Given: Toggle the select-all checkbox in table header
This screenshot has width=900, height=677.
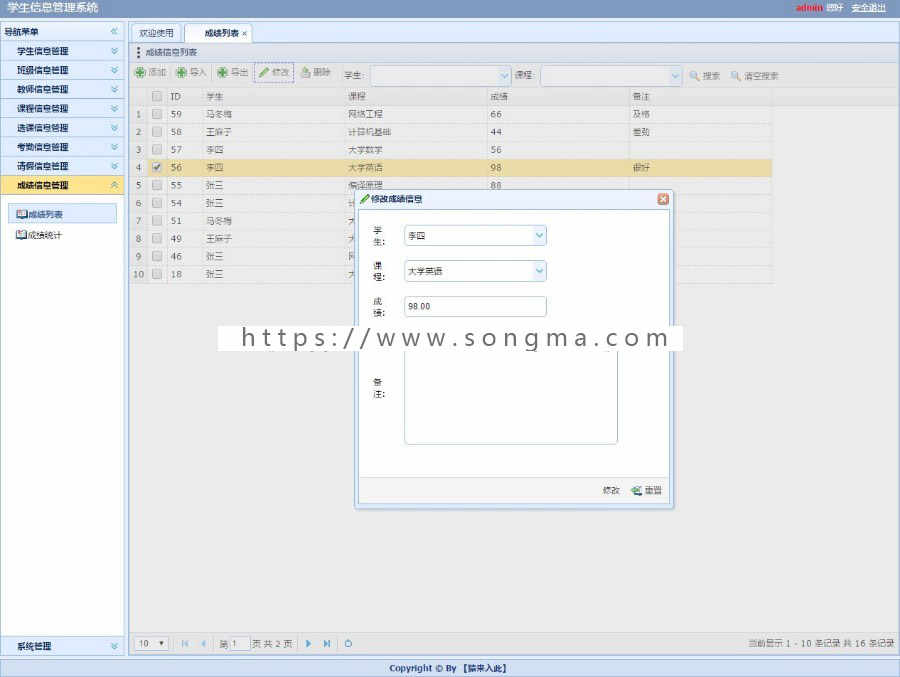Looking at the screenshot, I should click(157, 96).
